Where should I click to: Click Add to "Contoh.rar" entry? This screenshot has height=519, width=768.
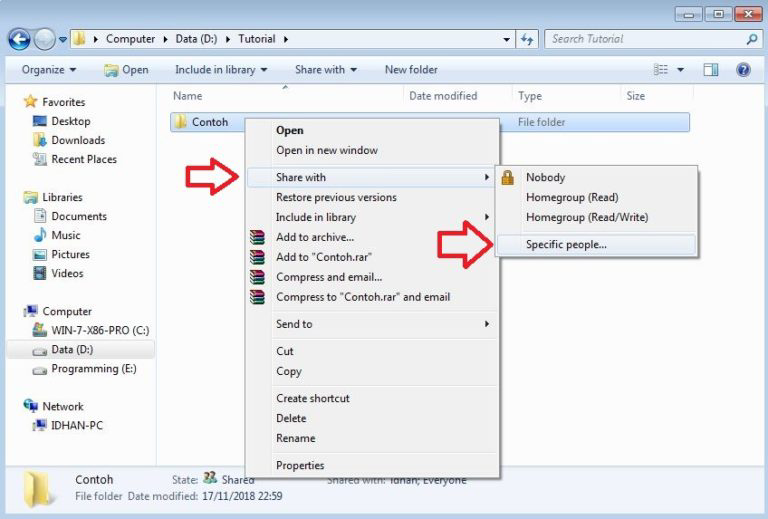[x=372, y=257]
